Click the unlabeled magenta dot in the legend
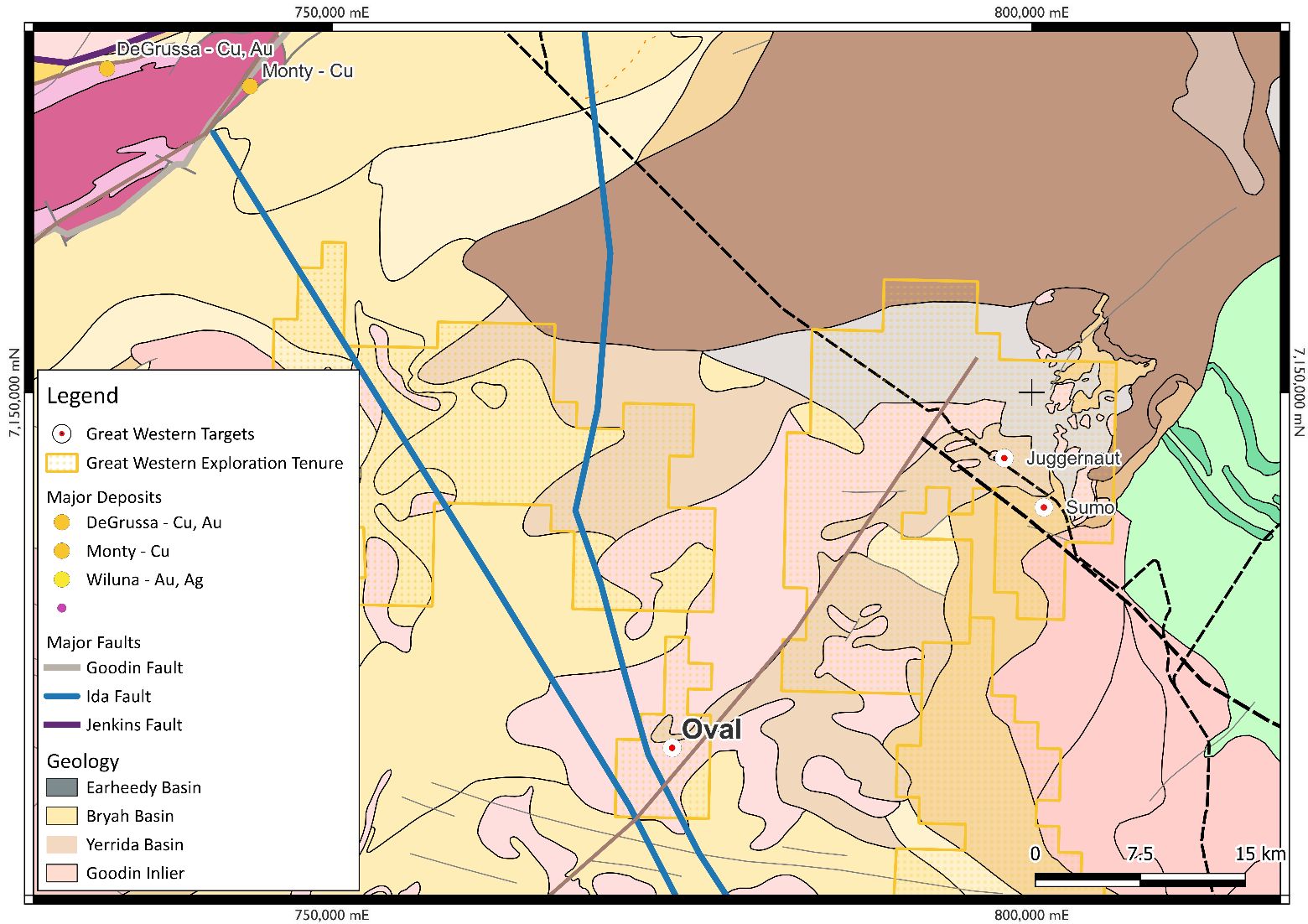This screenshot has height=924, width=1308. click(61, 608)
